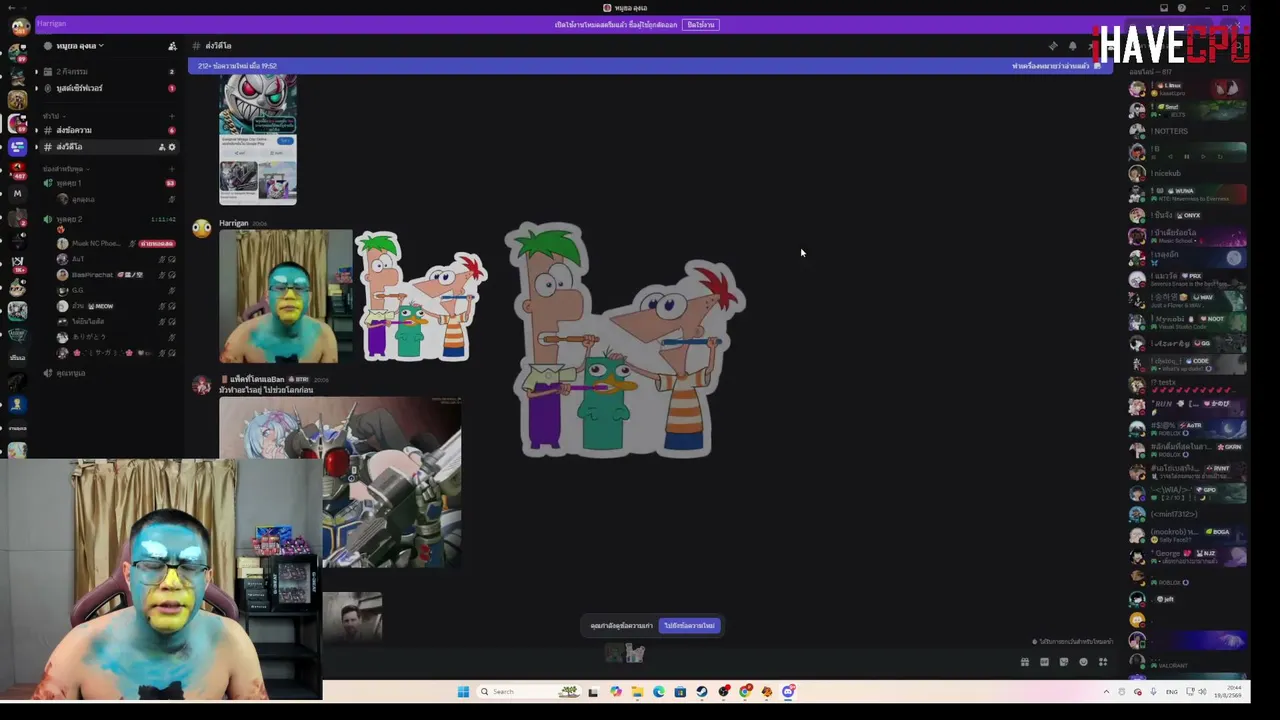Open File Explorer from the taskbar
This screenshot has height=720, width=1280.
click(637, 692)
